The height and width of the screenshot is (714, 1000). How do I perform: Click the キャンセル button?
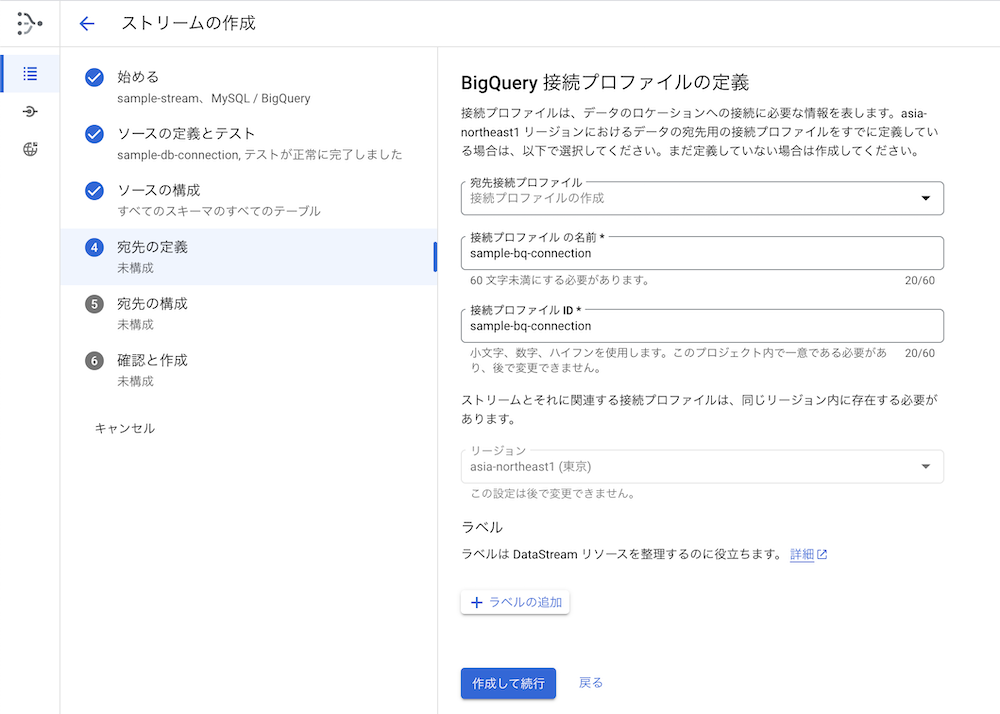point(125,428)
